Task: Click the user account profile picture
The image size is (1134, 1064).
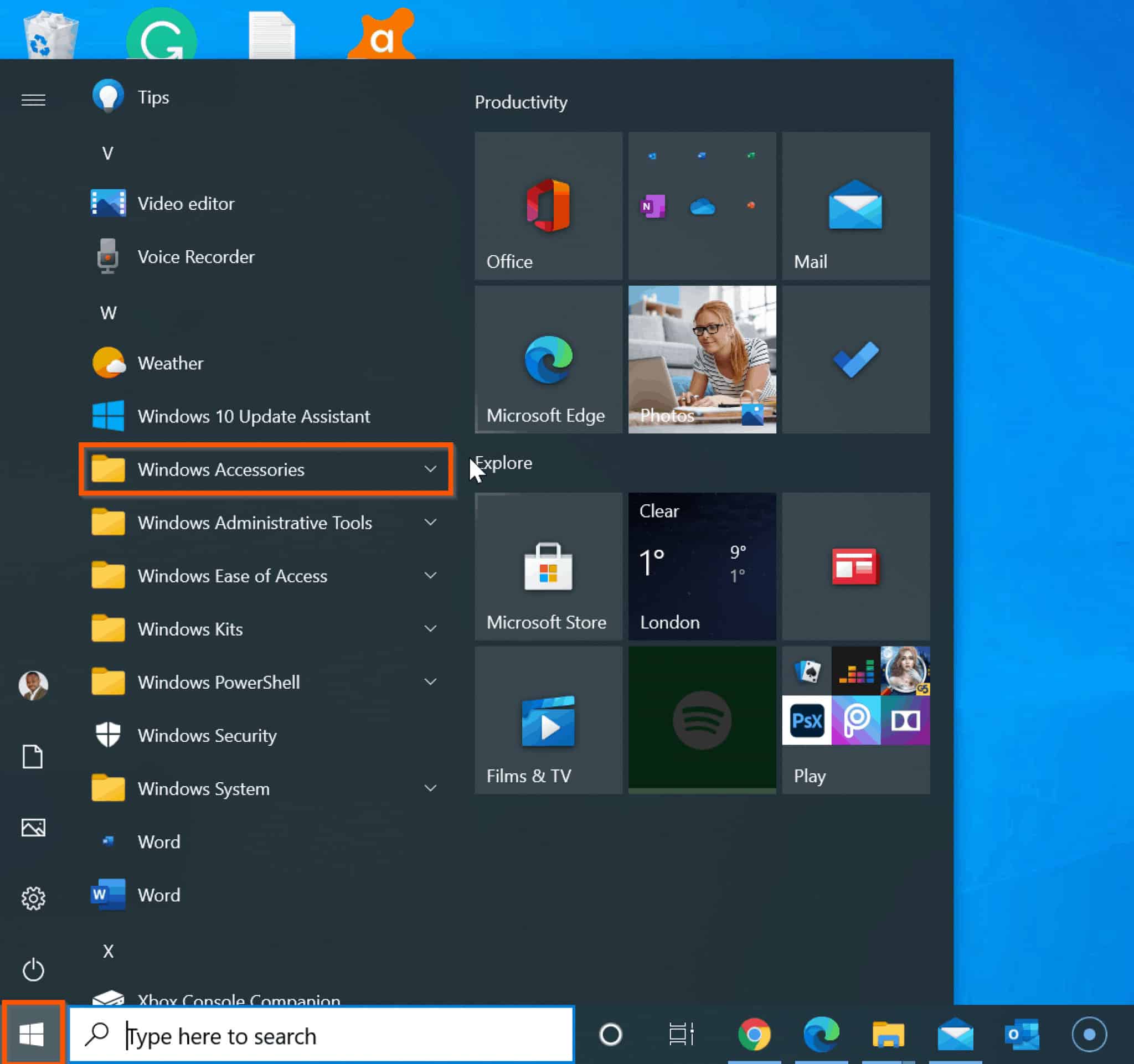Action: coord(33,685)
